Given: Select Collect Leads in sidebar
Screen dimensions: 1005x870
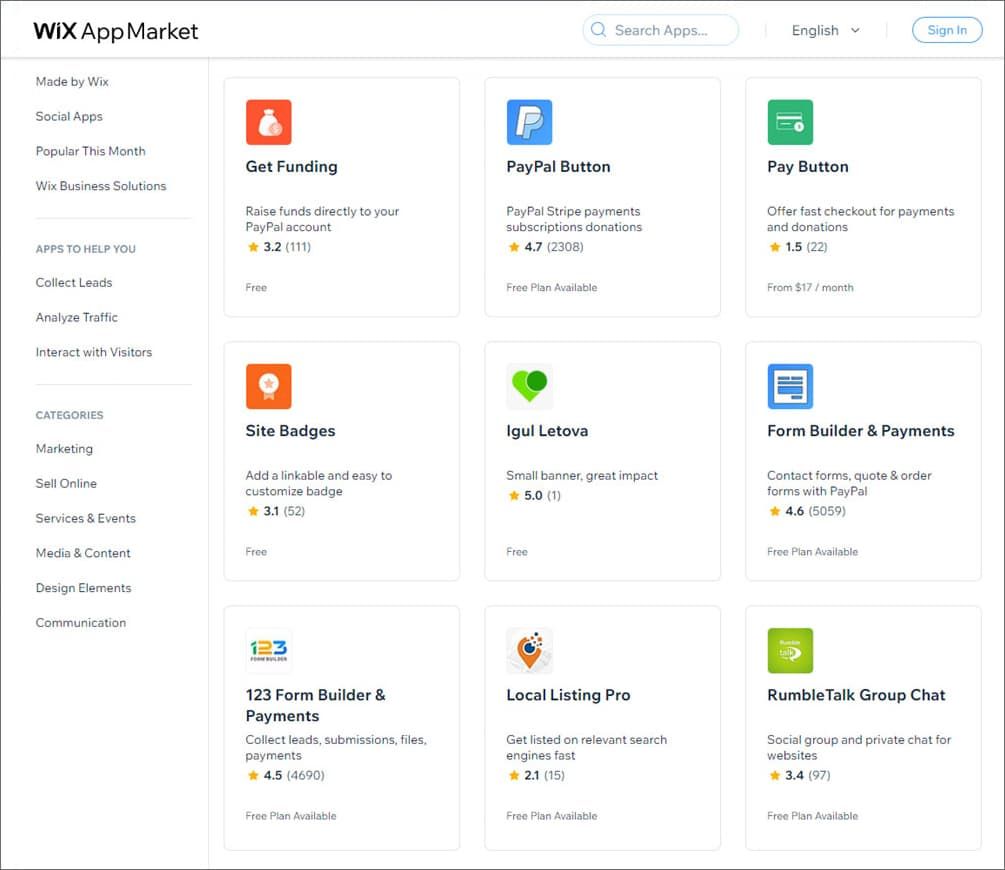Looking at the screenshot, I should 74,283.
